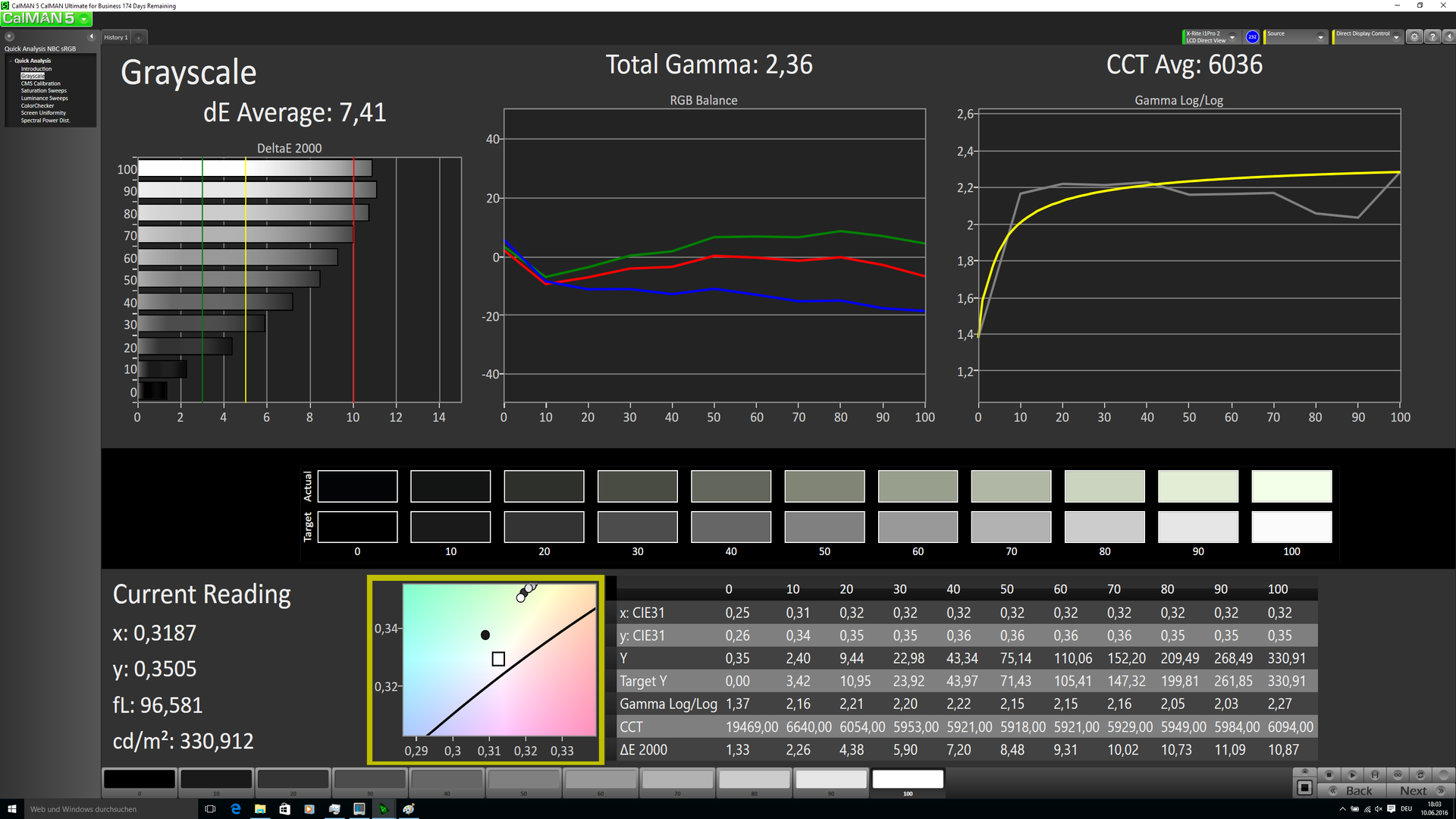This screenshot has height=819, width=1456.
Task: Open the Source dropdown
Action: pyautogui.click(x=1320, y=37)
